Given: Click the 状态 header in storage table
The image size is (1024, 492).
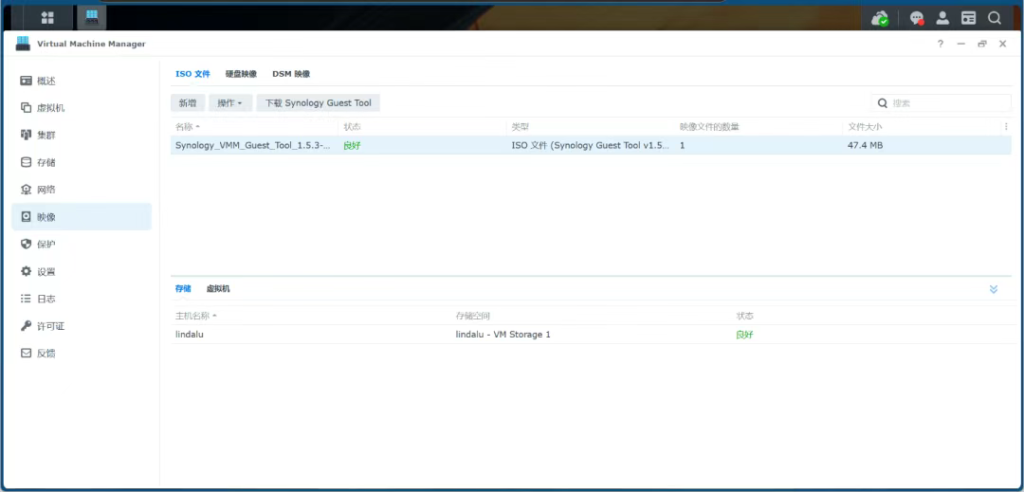Looking at the screenshot, I should click(x=744, y=316).
